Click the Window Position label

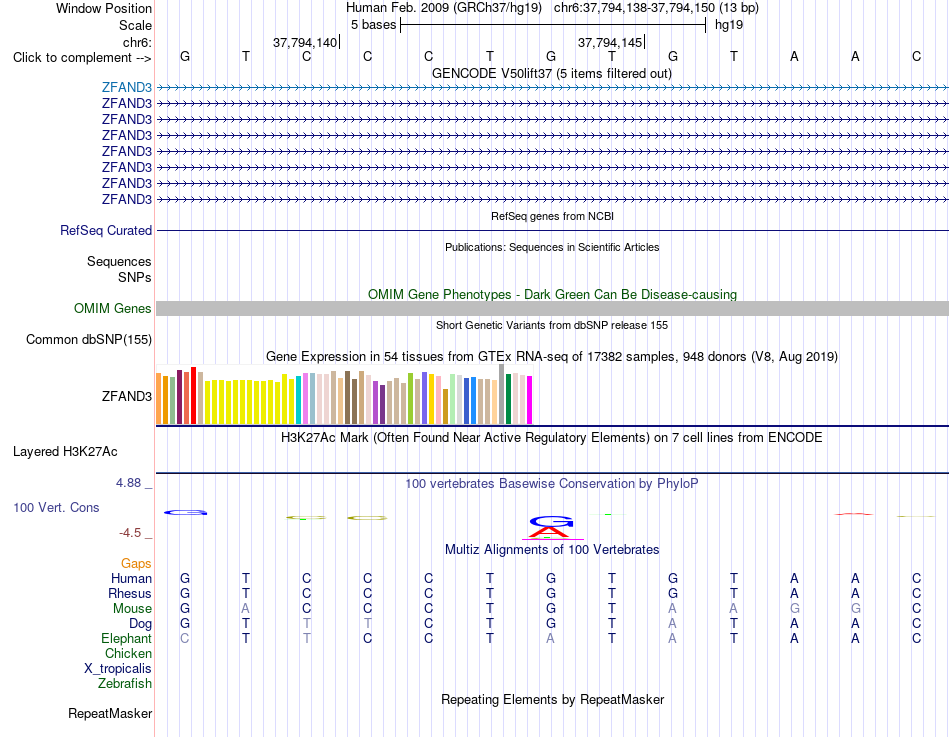point(104,8)
